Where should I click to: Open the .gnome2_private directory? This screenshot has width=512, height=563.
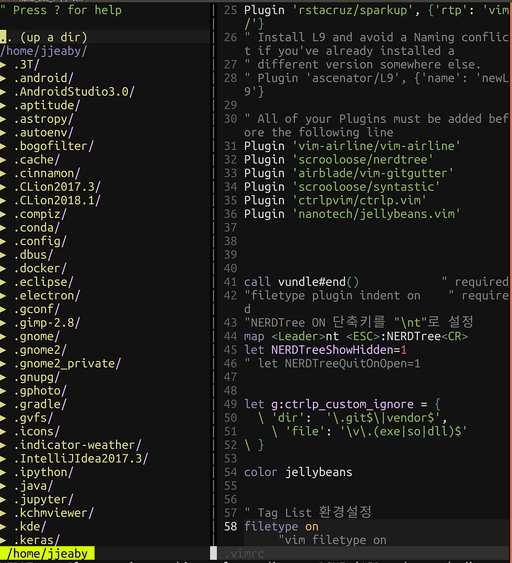coord(67,364)
